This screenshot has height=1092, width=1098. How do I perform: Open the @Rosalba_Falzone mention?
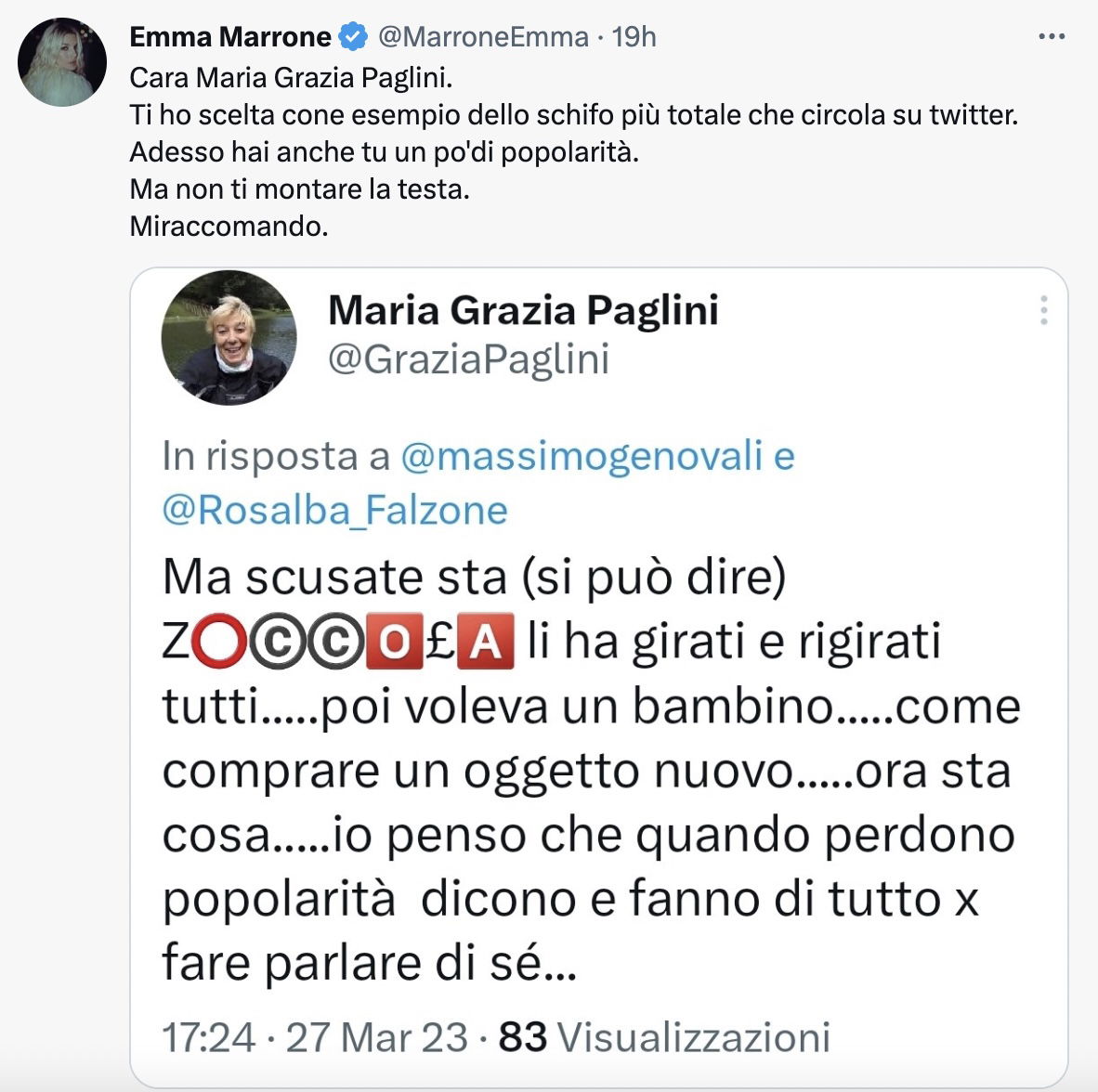coord(334,510)
